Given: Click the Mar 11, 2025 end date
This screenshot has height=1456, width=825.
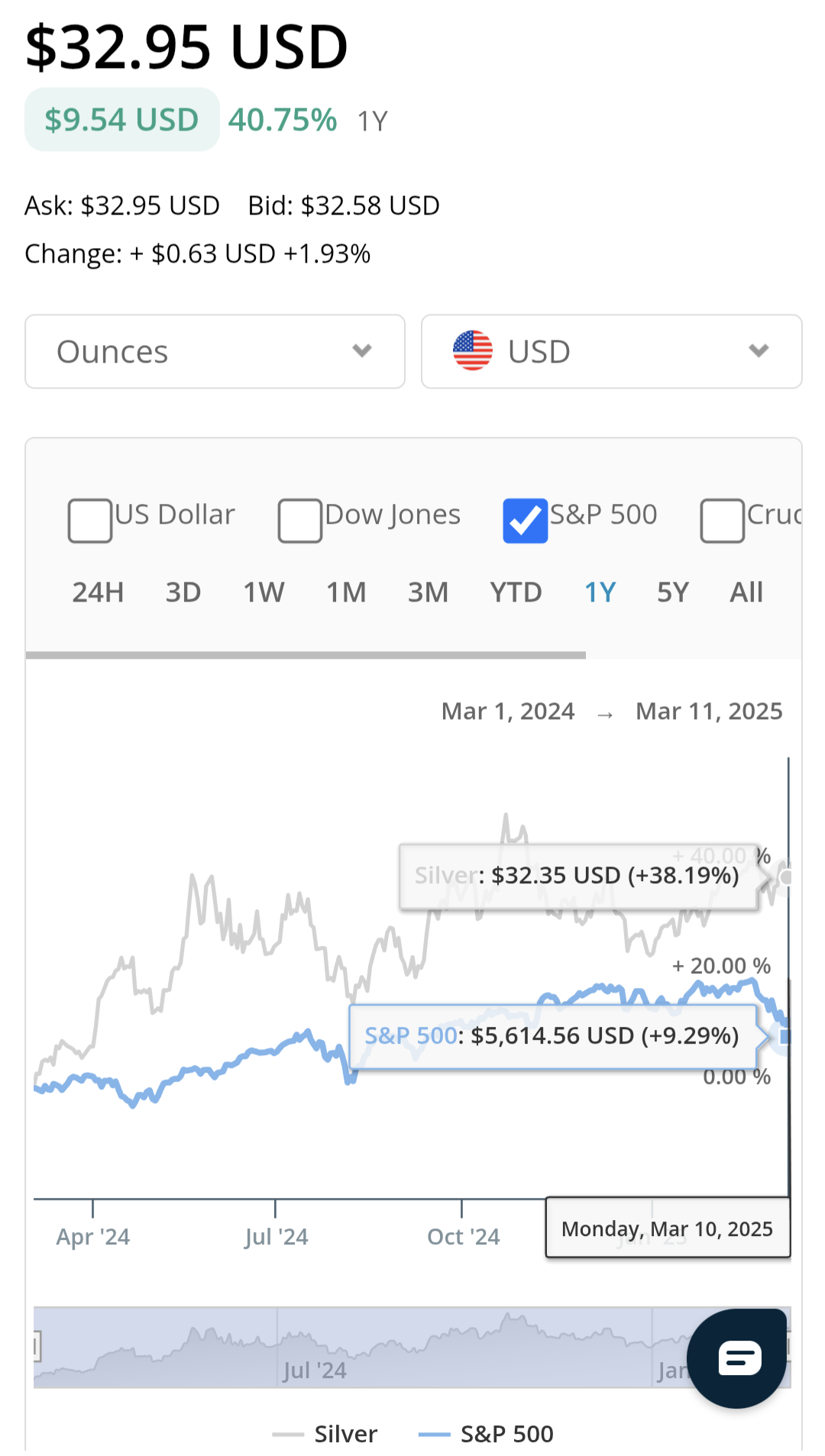Looking at the screenshot, I should coord(709,712).
